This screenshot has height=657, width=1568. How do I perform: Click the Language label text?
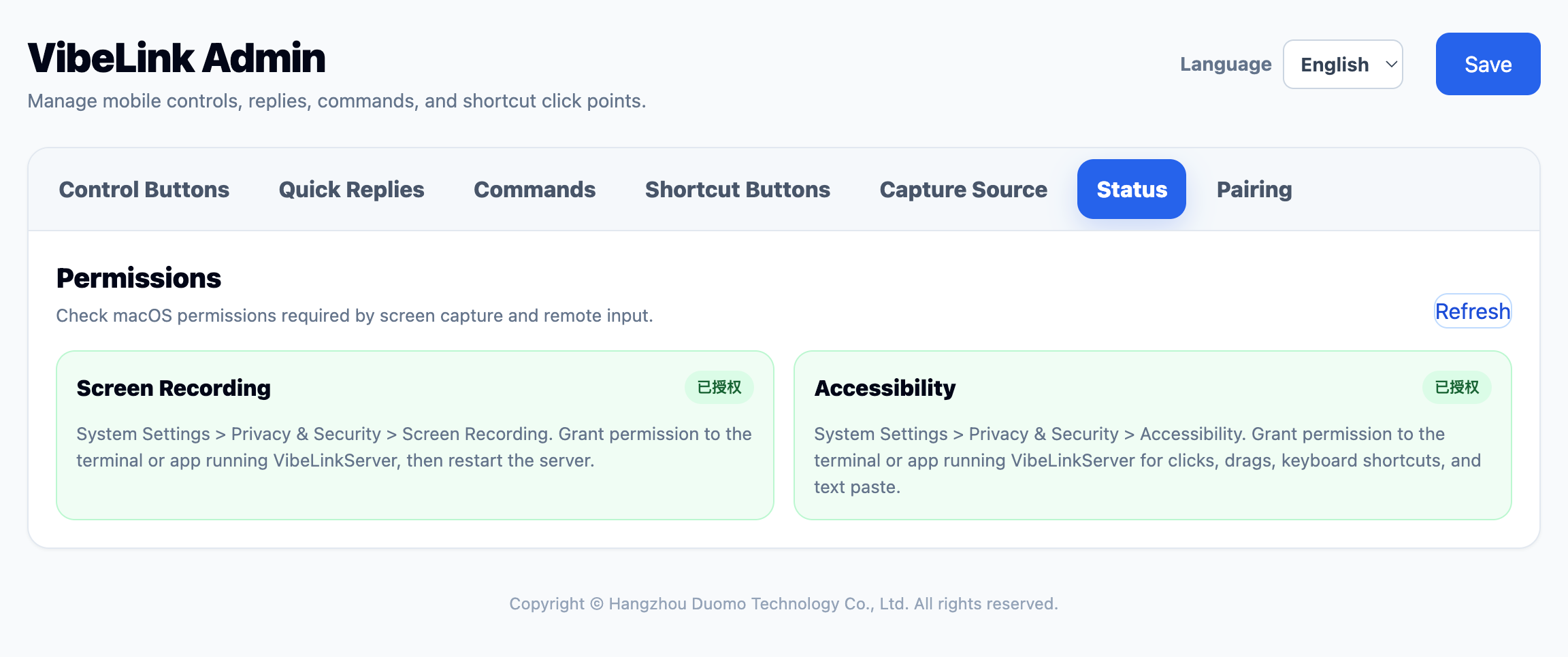pos(1225,65)
